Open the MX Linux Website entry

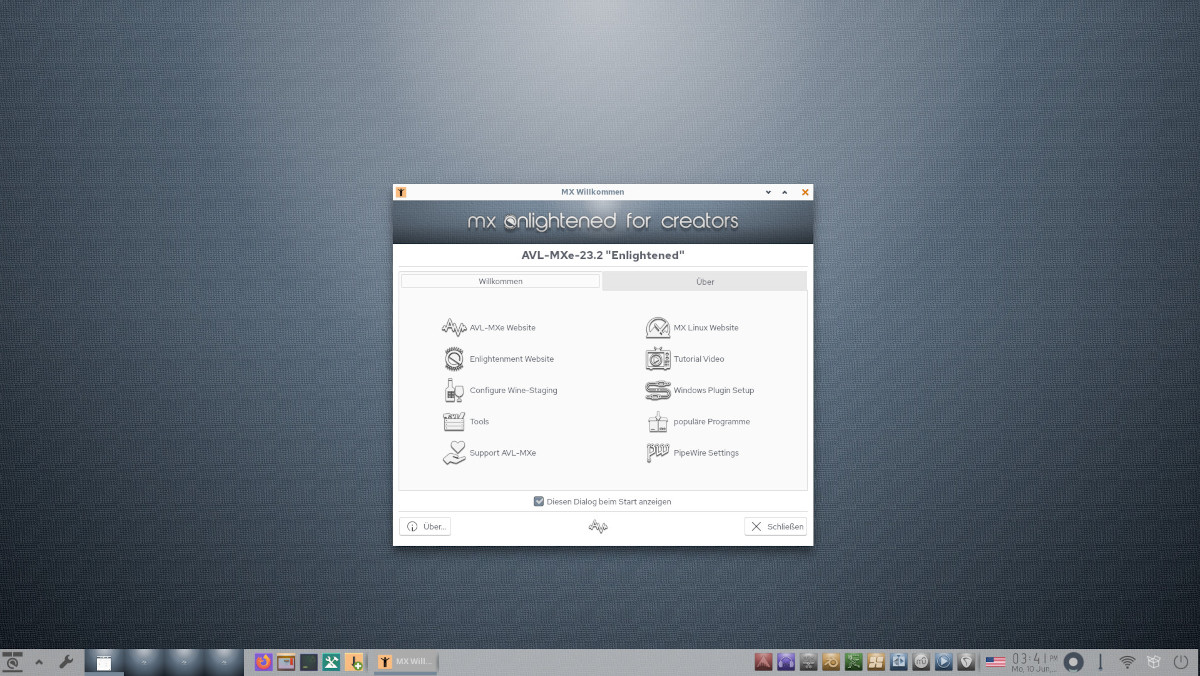[692, 328]
